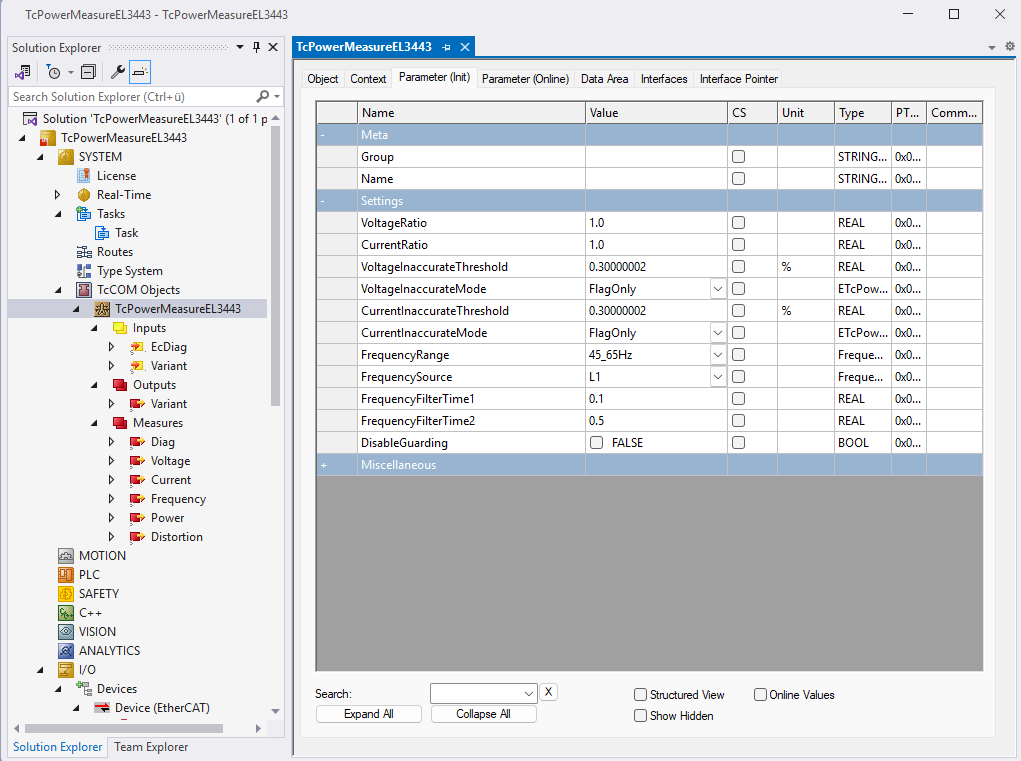This screenshot has height=761, width=1021.
Task: Toggle the Online Values checkbox
Action: (x=760, y=695)
